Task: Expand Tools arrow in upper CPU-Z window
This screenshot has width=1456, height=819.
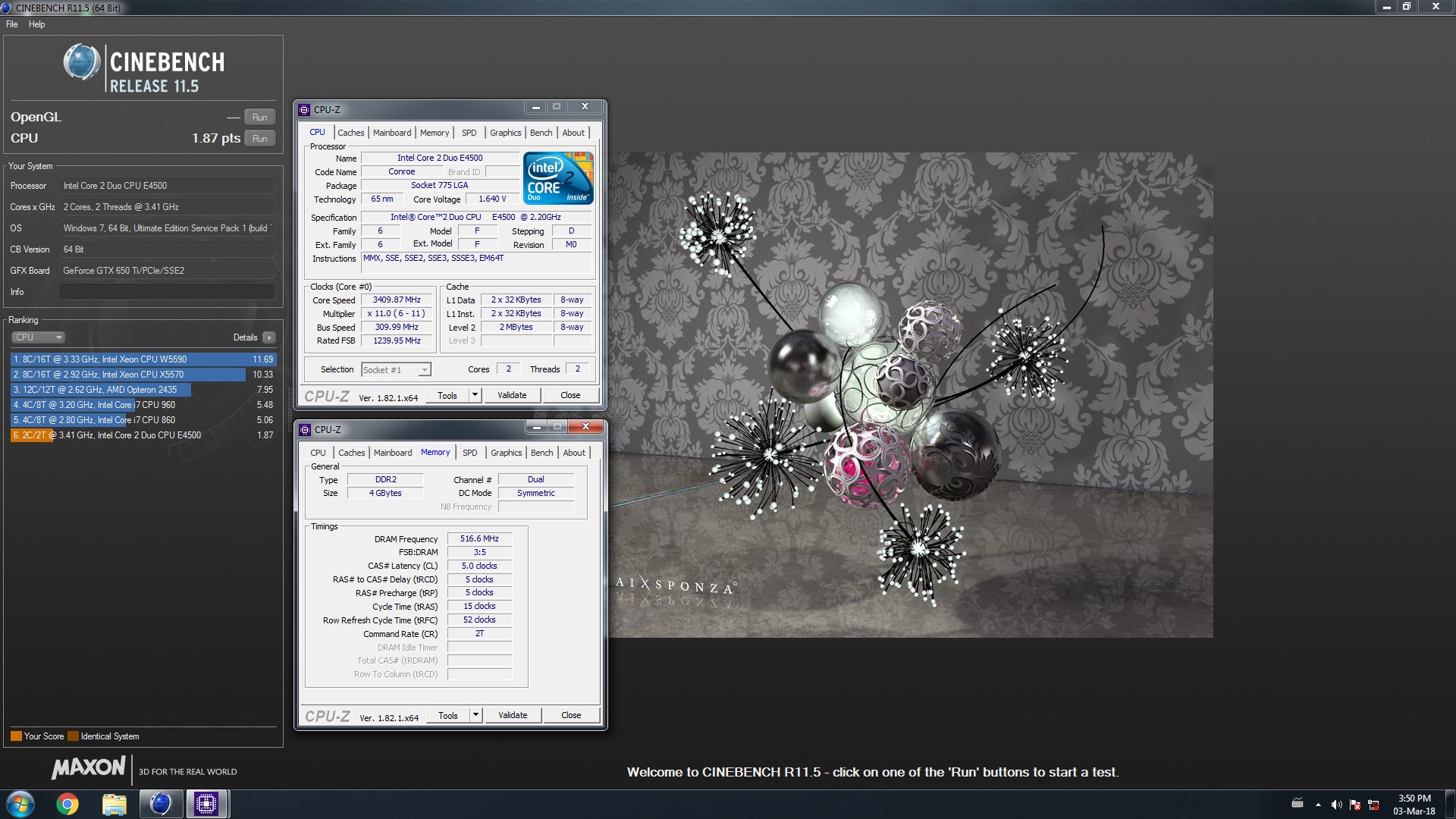Action: (x=475, y=396)
